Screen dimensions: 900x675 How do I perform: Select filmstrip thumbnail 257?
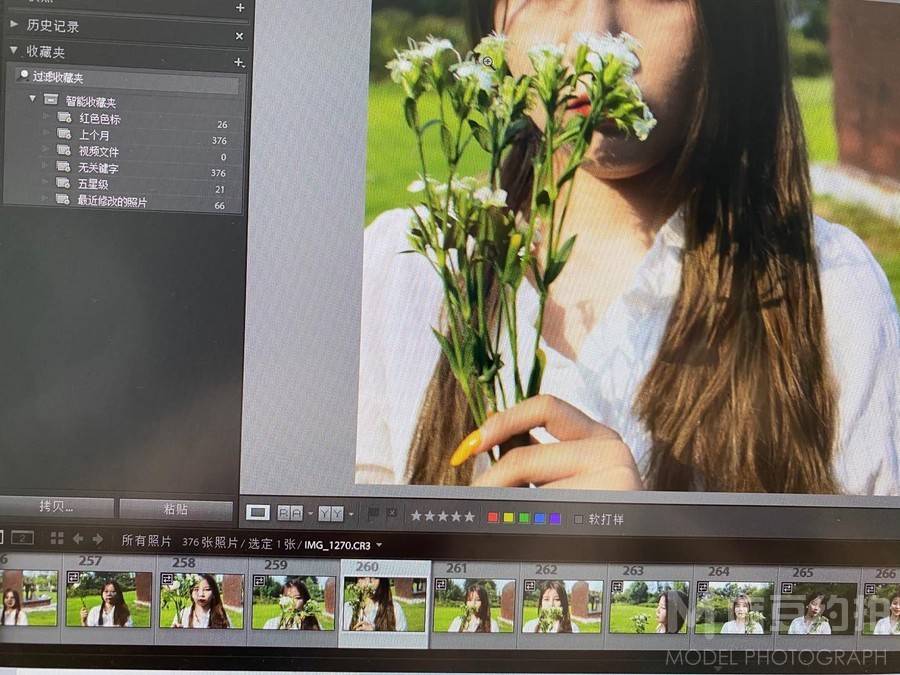108,599
